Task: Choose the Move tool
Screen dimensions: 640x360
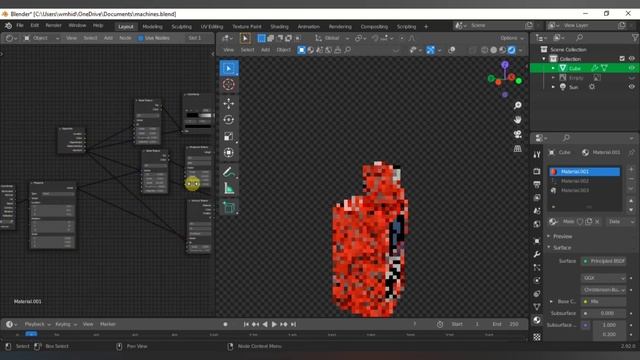Action: tap(229, 103)
